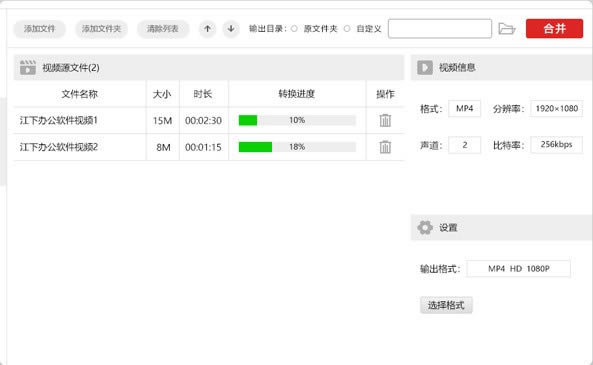Open the output folder browse icon
This screenshot has width=593, height=365.
tap(507, 29)
